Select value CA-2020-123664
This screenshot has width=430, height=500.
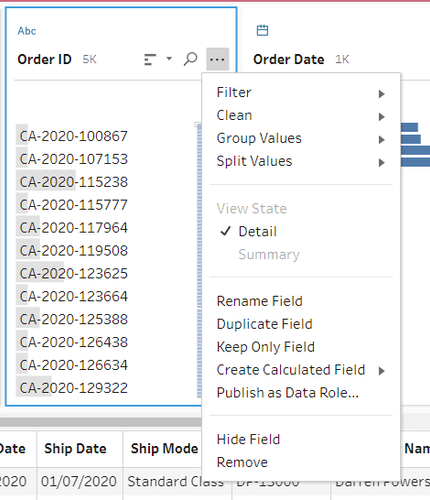(x=73, y=297)
